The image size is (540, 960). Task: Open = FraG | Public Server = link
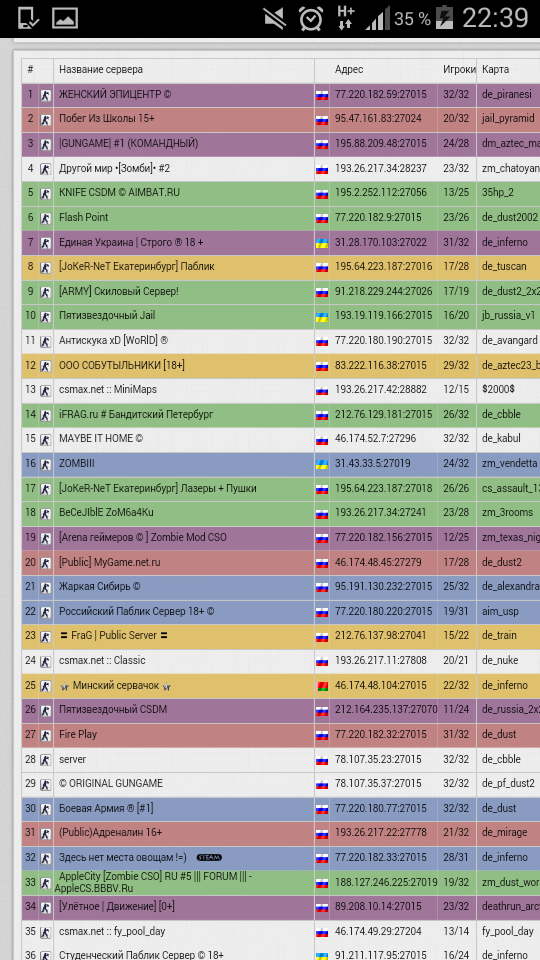[113, 636]
